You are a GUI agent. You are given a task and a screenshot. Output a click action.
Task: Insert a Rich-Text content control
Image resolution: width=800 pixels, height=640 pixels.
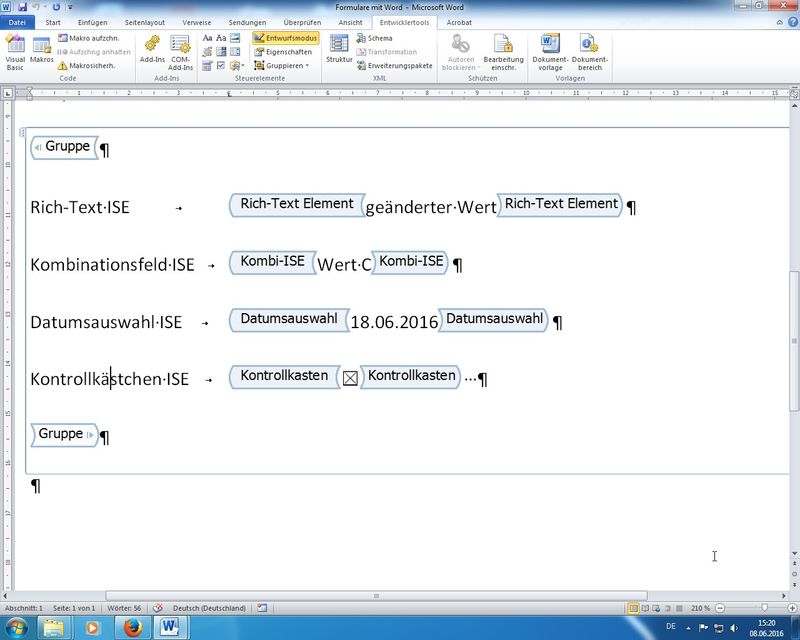click(207, 38)
